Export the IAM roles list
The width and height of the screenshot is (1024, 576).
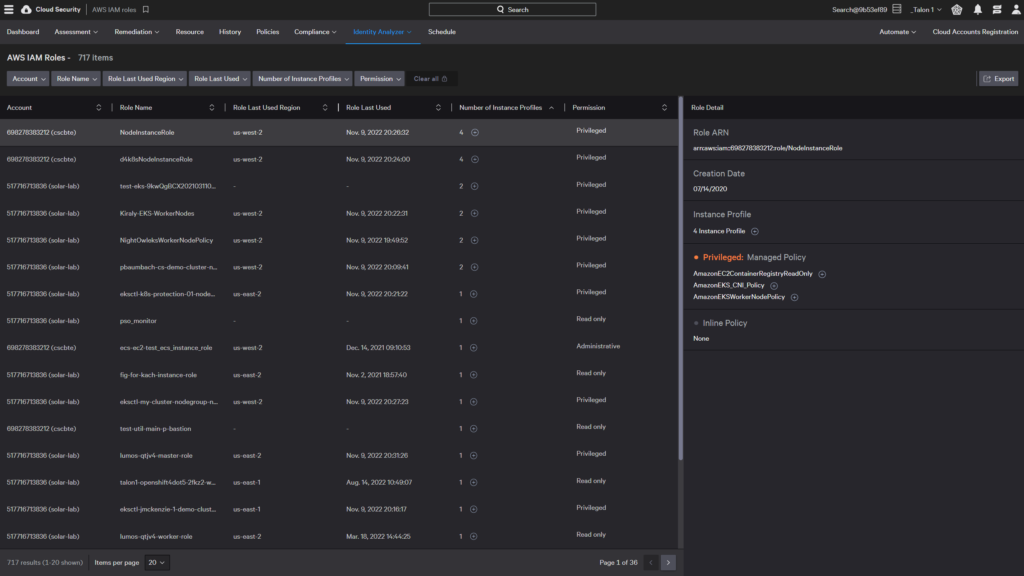pyautogui.click(x=999, y=79)
